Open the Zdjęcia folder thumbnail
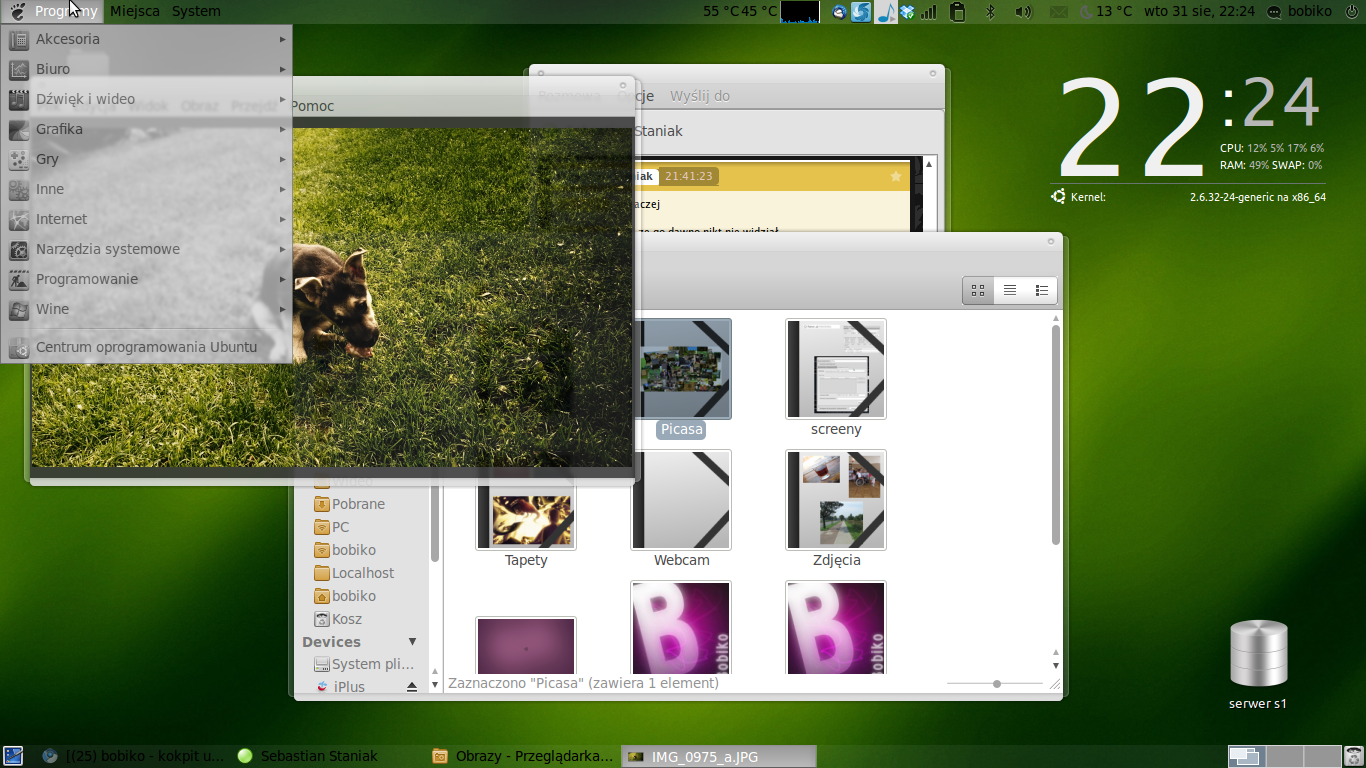The width and height of the screenshot is (1366, 768). [836, 500]
